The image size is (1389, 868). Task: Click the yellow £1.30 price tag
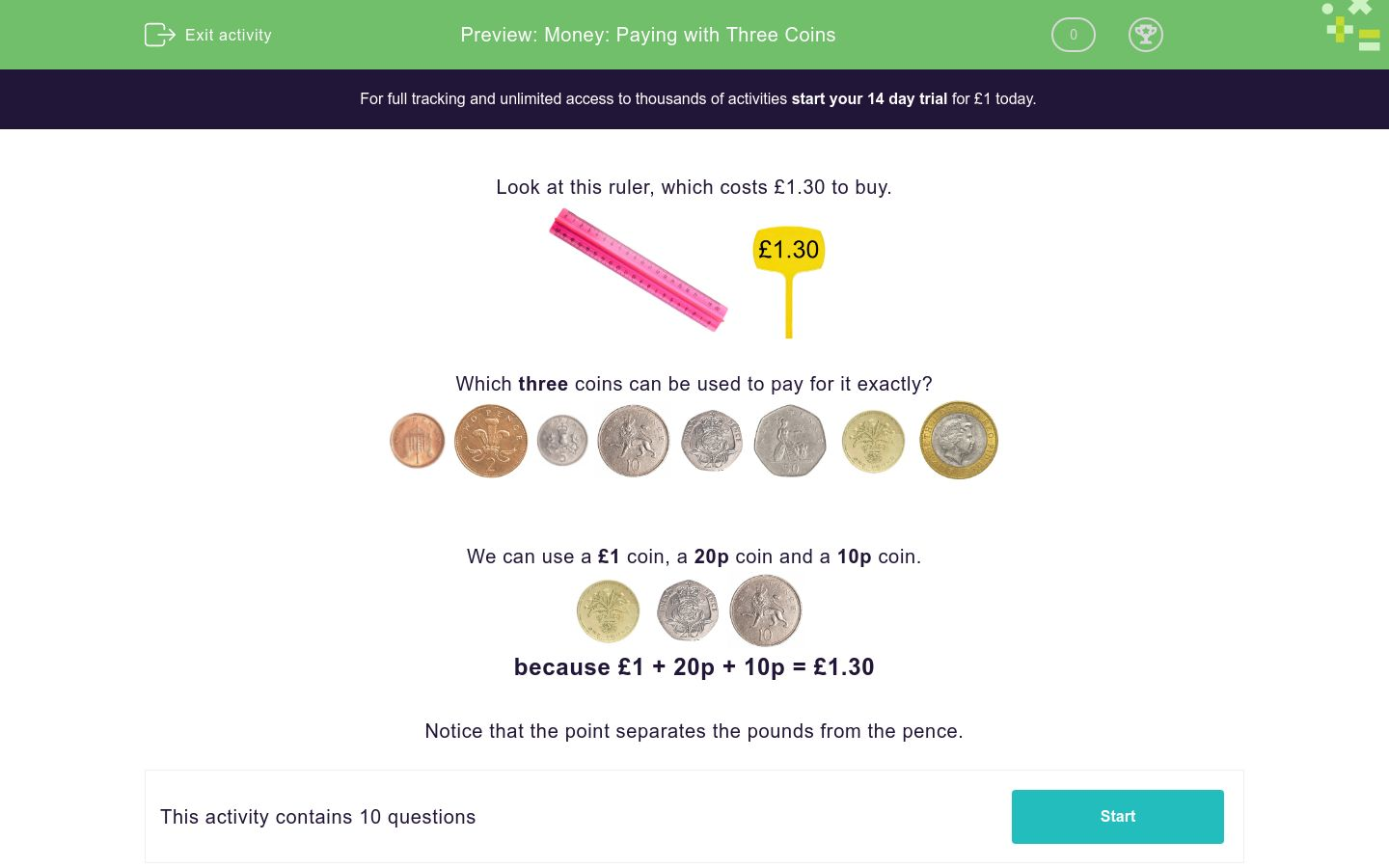point(788,250)
